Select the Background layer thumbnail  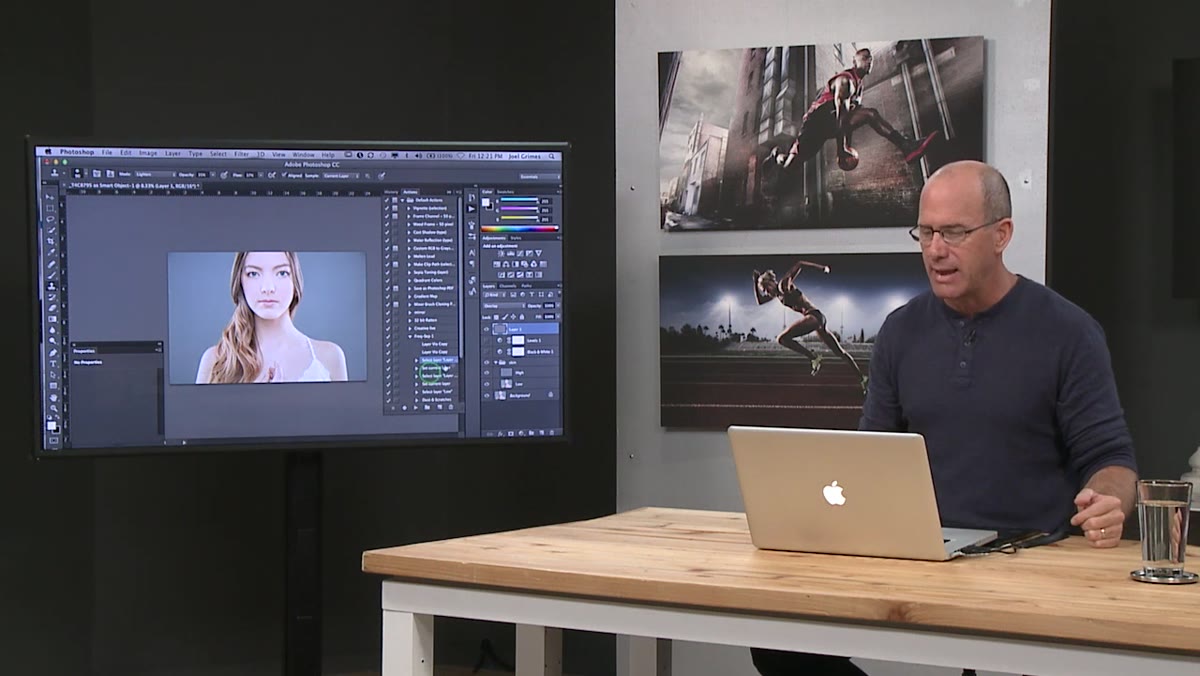[x=500, y=395]
